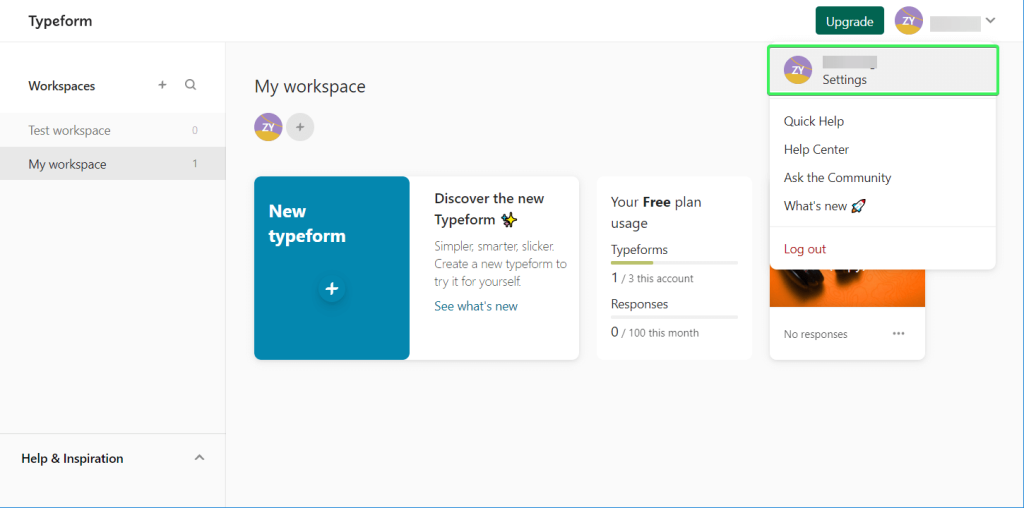This screenshot has width=1024, height=508.
Task: Select Test workspace in the sidebar
Action: 70,130
